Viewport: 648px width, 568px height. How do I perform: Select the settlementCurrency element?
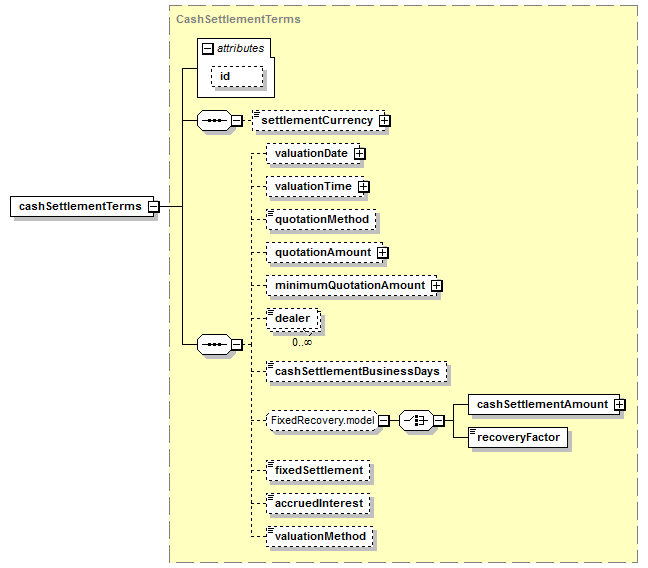coord(319,120)
